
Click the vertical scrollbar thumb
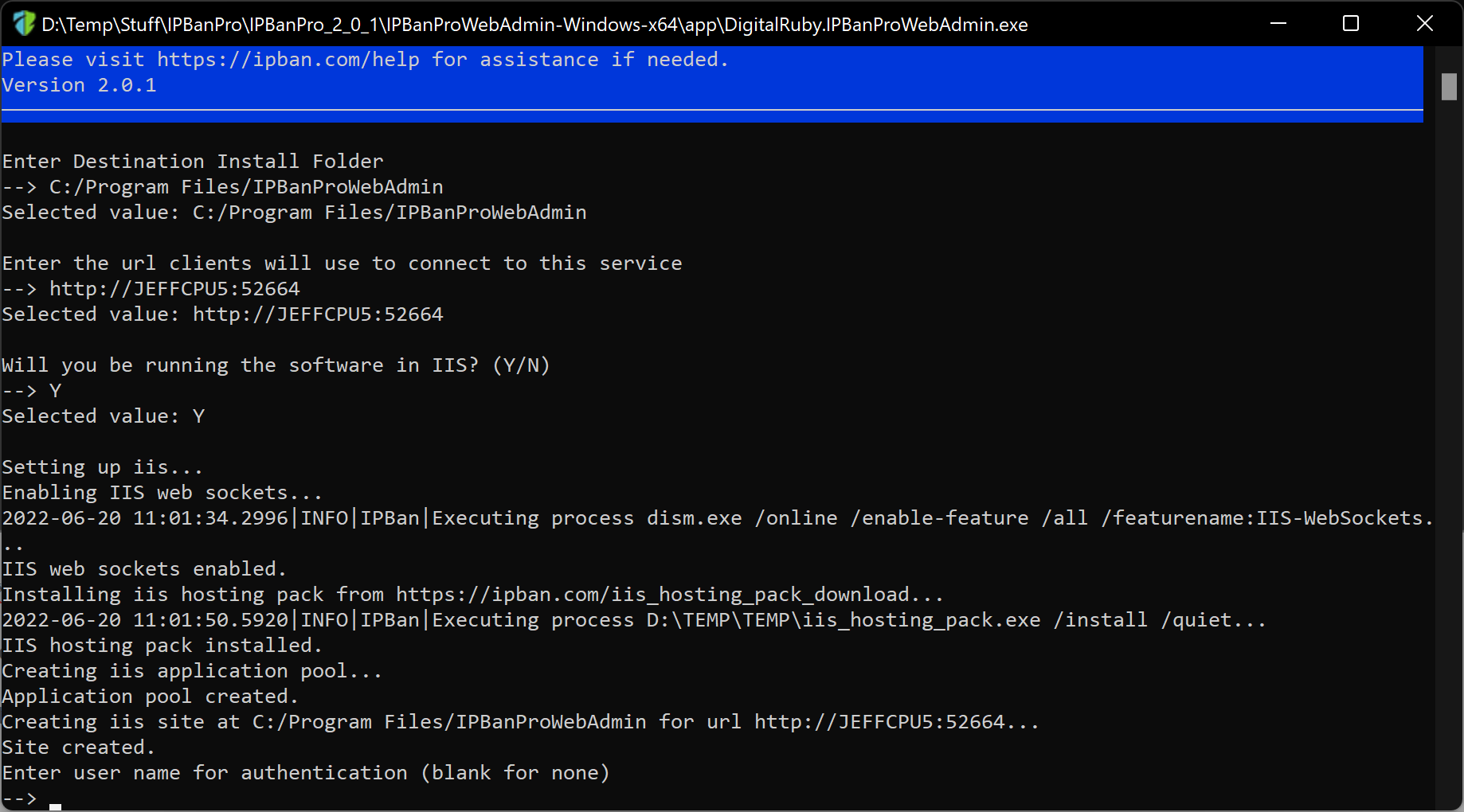(1449, 87)
